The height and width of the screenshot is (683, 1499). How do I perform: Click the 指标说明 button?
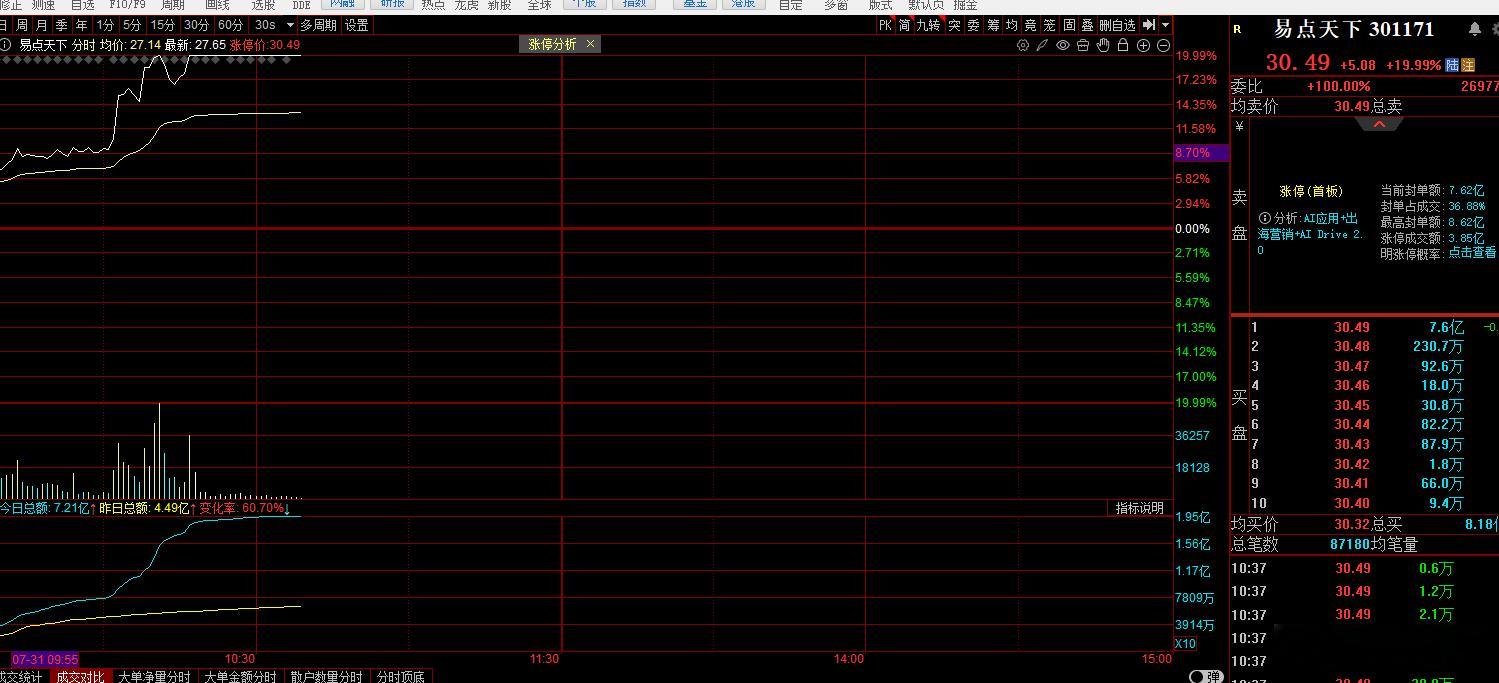(1140, 508)
